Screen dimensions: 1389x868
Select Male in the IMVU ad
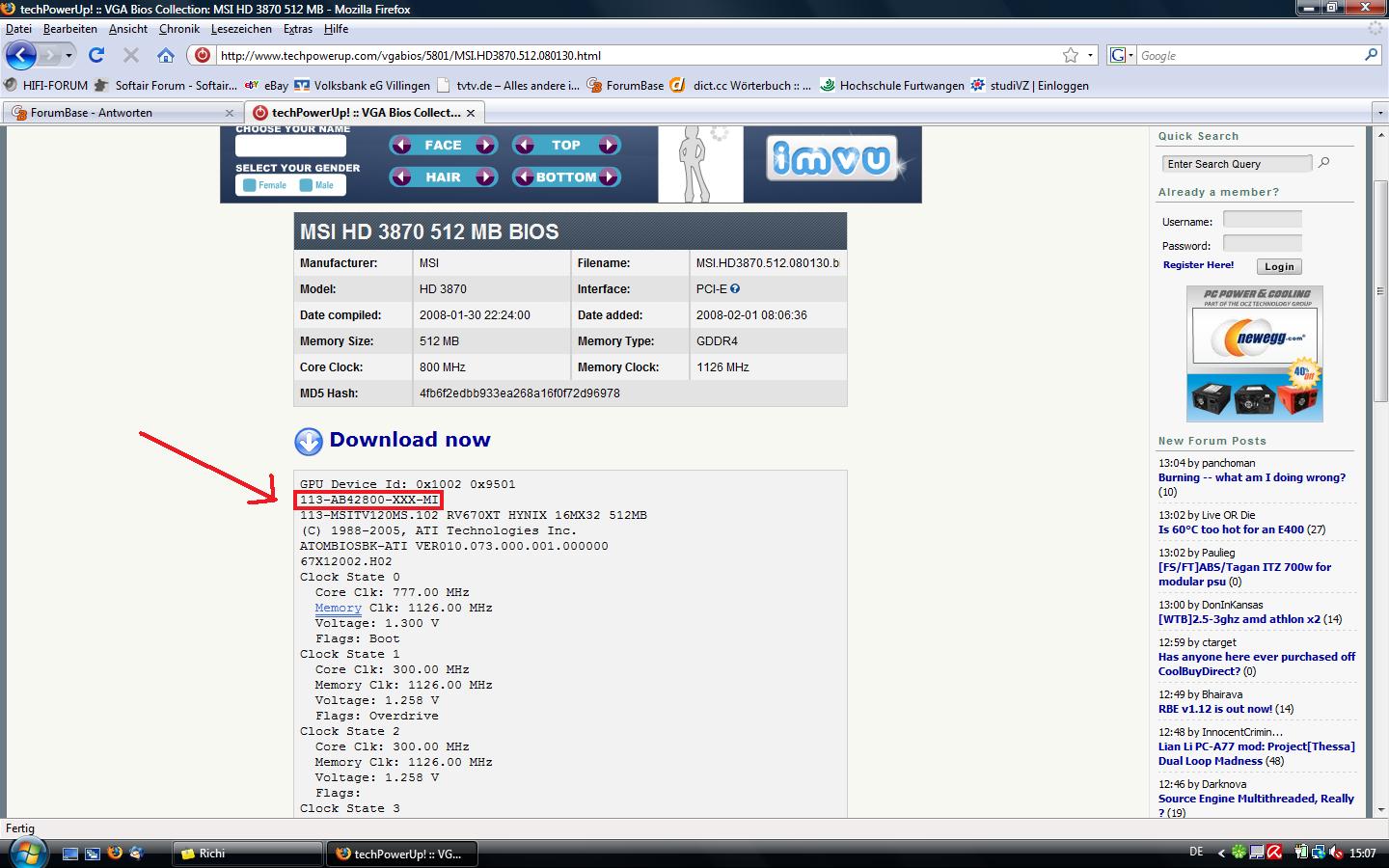click(316, 185)
